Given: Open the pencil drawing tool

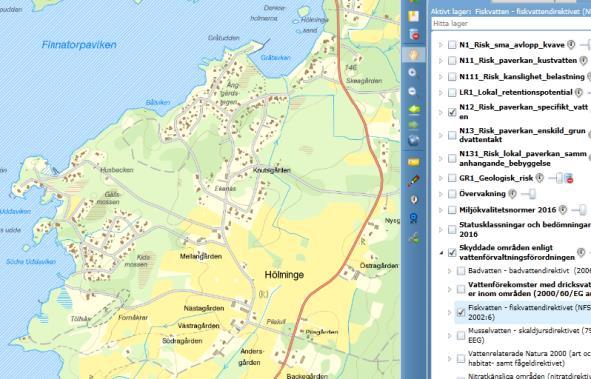Looking at the screenshot, I should coord(413,181).
